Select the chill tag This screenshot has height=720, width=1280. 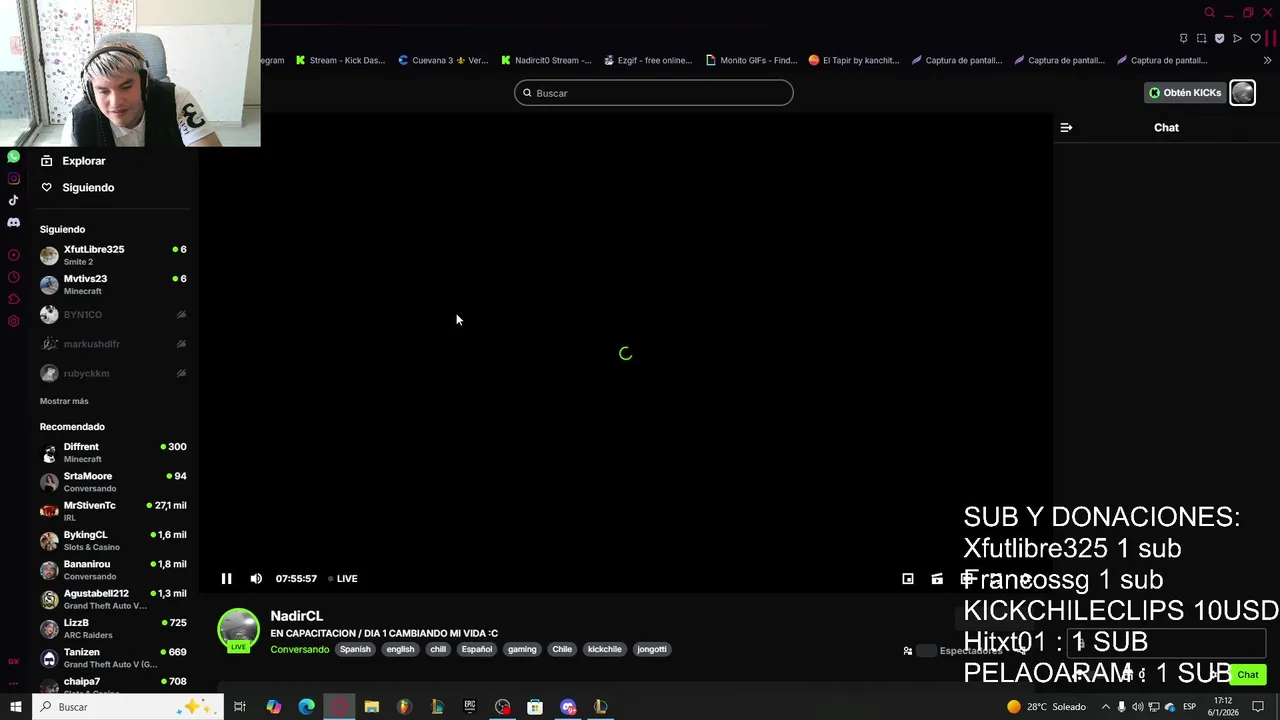(438, 649)
